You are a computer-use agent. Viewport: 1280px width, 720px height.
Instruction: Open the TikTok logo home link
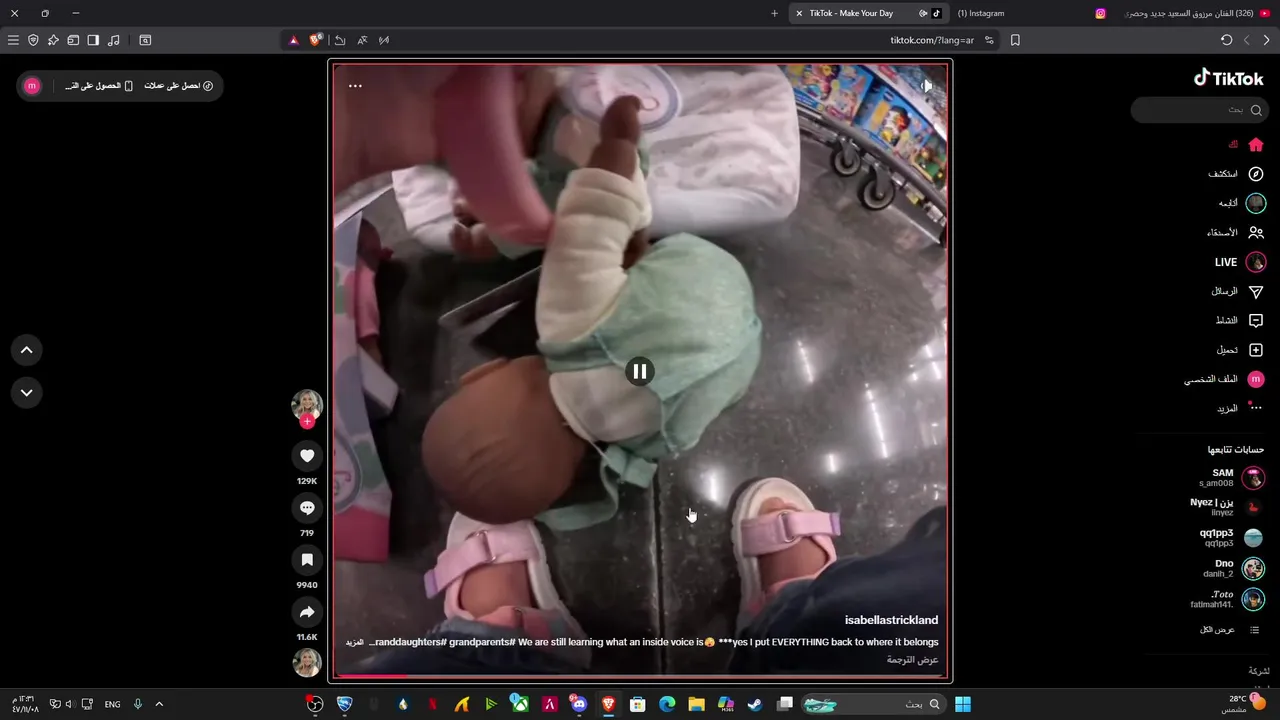[1229, 78]
